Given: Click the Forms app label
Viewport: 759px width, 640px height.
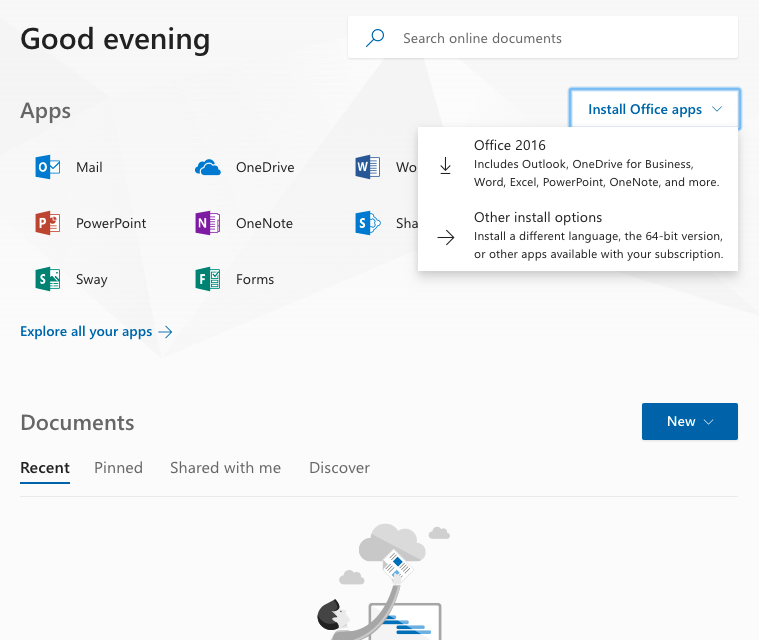Looking at the screenshot, I should (255, 279).
